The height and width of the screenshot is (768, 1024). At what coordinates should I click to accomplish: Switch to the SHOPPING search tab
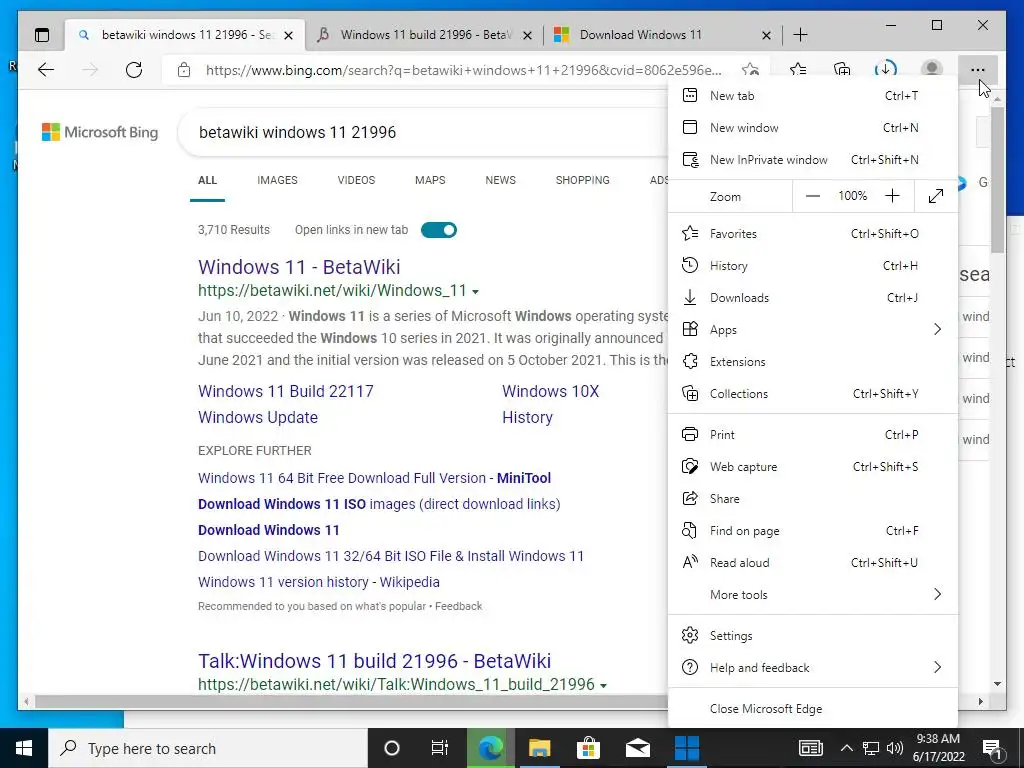click(583, 180)
